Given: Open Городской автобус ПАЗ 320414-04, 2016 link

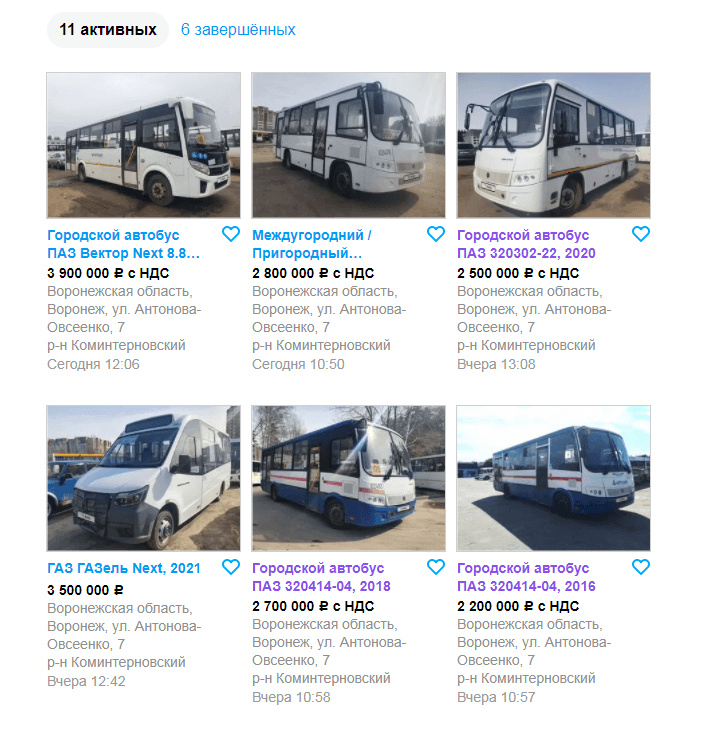Looking at the screenshot, I should 526,577.
